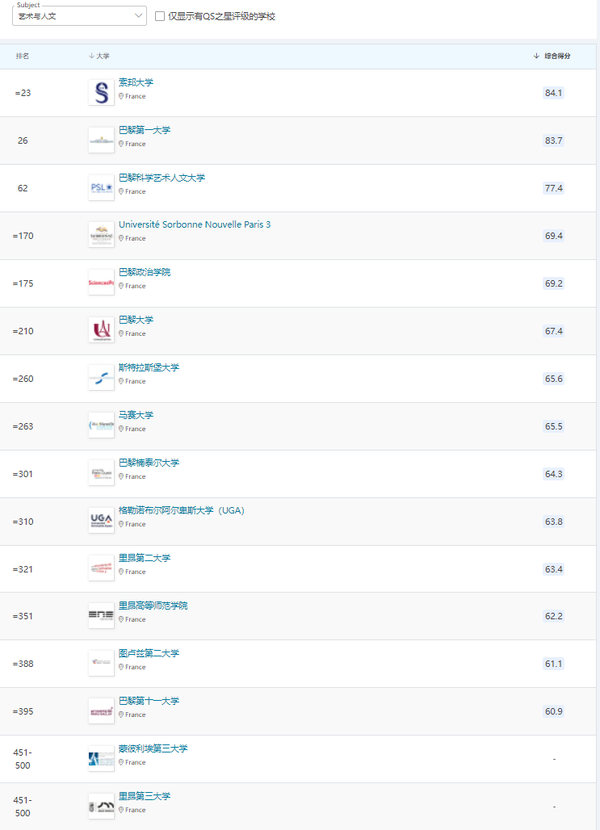Click the 斯特拉斯堡大学 logo icon
The height and width of the screenshot is (830, 600).
pos(101,378)
